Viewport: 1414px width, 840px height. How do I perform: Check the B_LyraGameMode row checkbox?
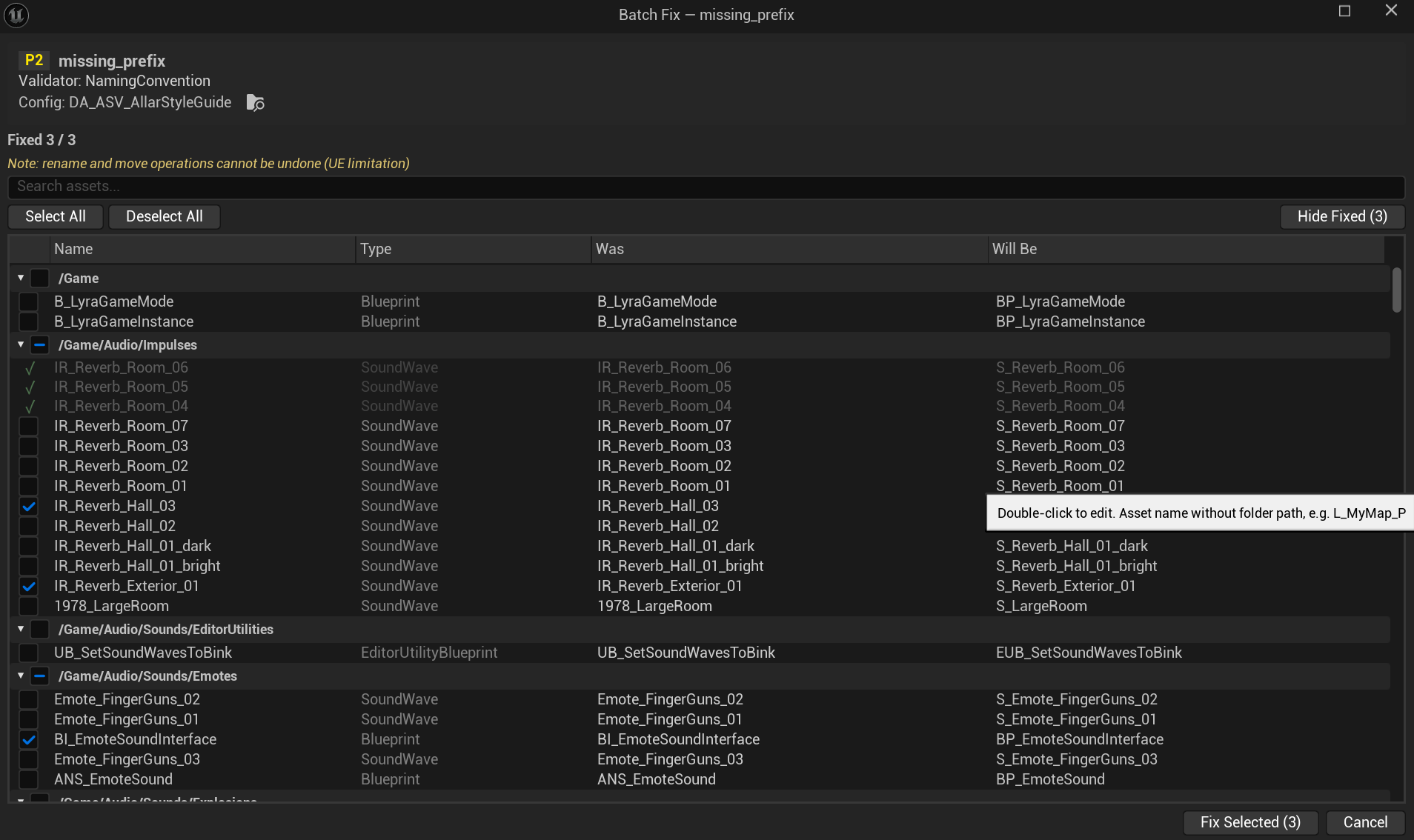pyautogui.click(x=28, y=301)
